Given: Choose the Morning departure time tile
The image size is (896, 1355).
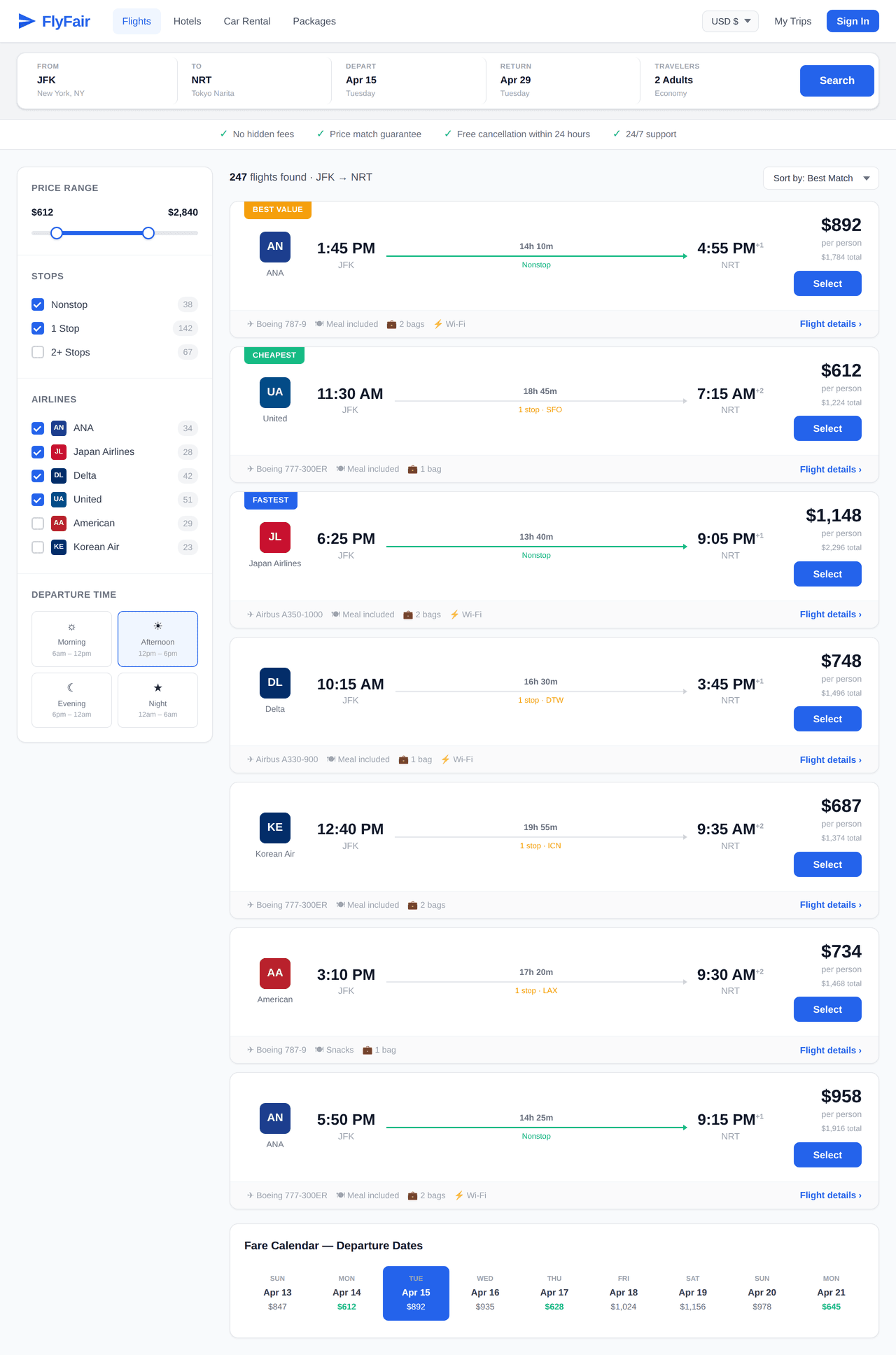Looking at the screenshot, I should (x=71, y=639).
